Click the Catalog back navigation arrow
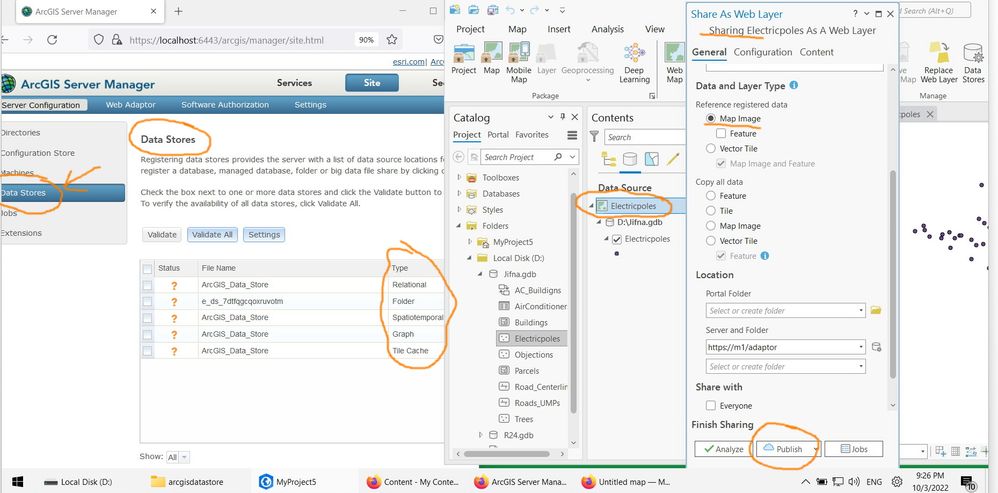The image size is (998, 493). pyautogui.click(x=459, y=156)
